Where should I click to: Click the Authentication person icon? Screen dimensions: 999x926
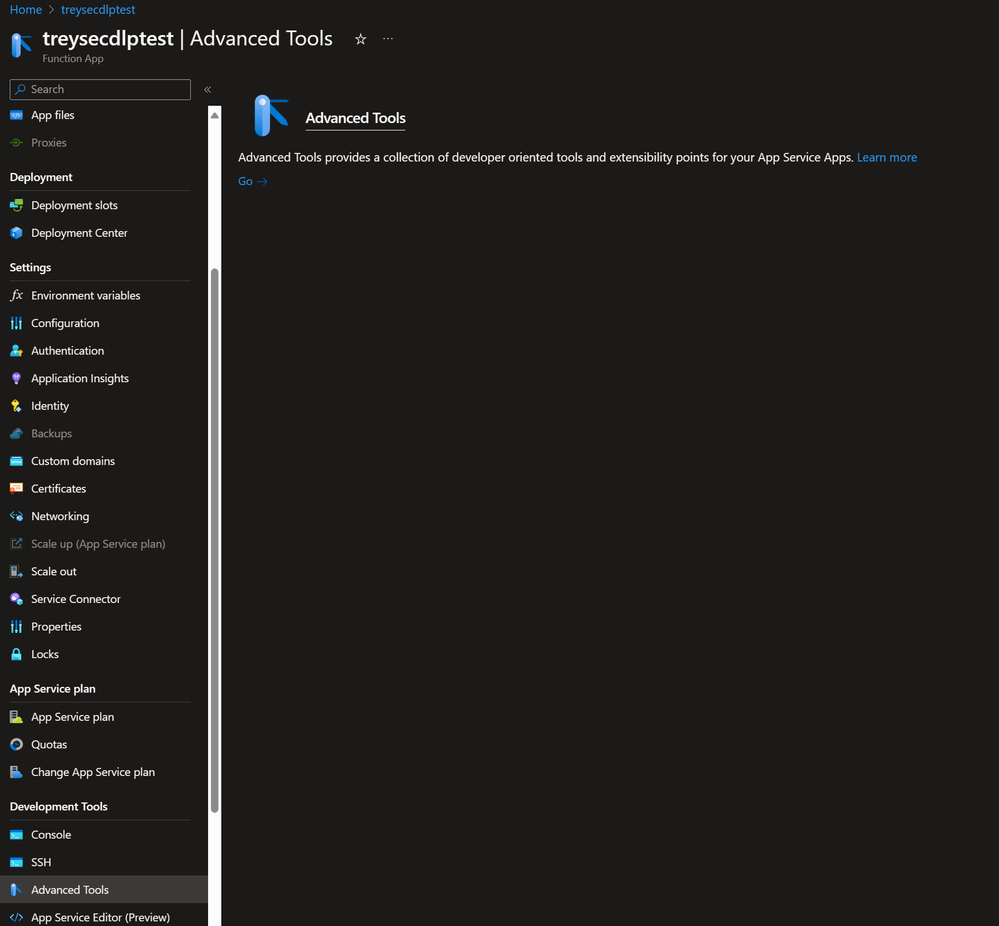click(x=17, y=351)
